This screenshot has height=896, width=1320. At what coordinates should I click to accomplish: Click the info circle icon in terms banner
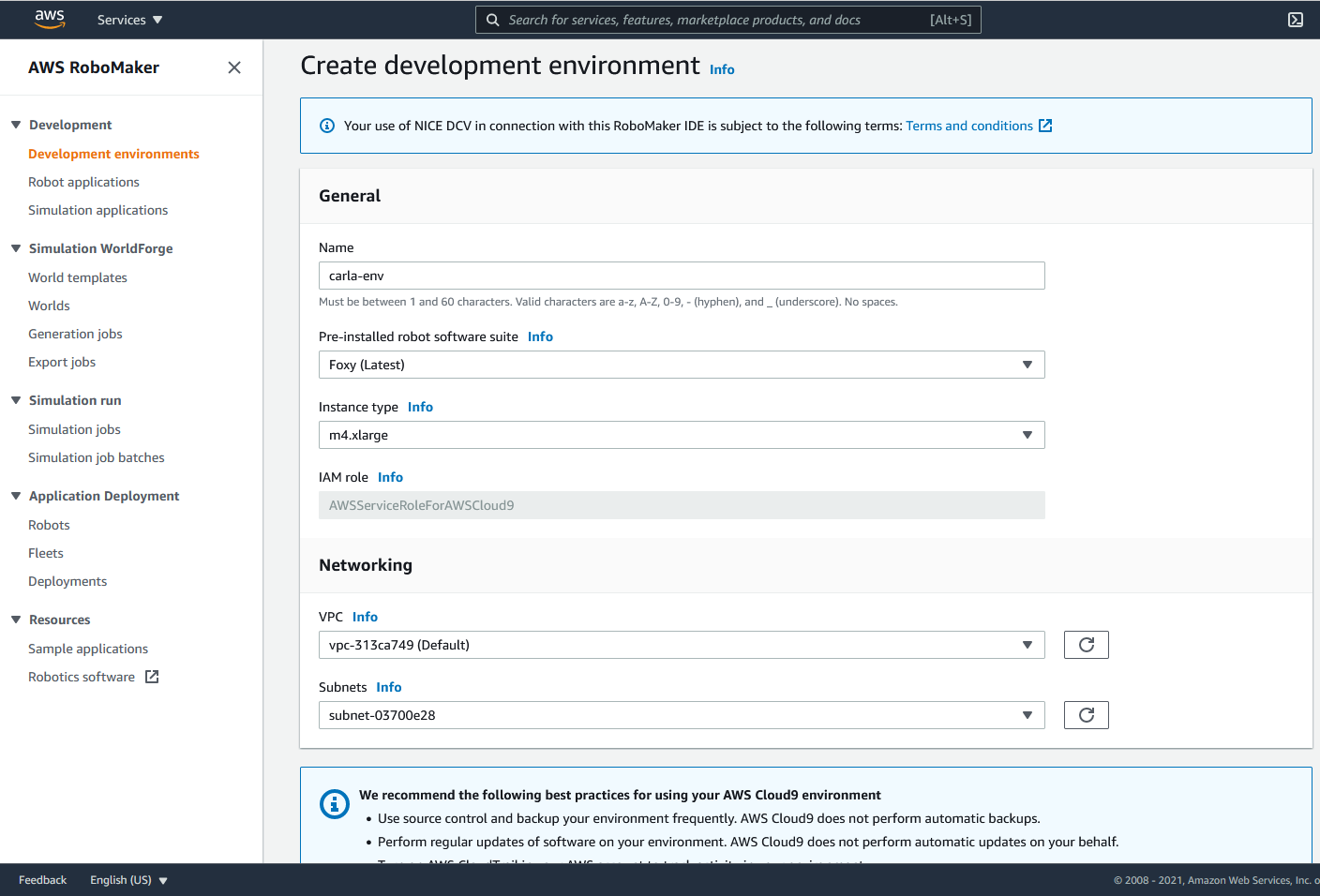point(327,126)
